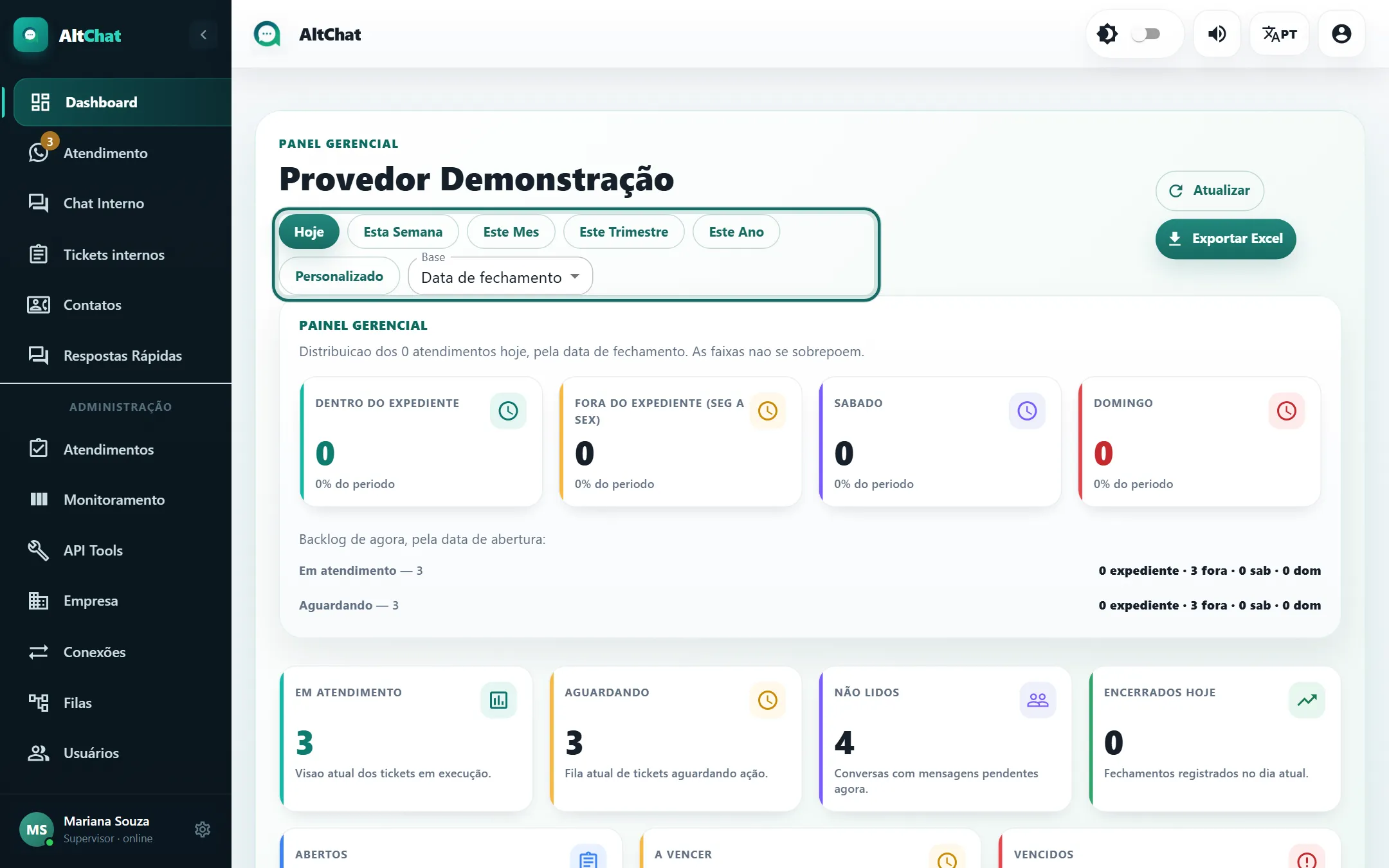1389x868 pixels.
Task: Click the Conexões arrows icon
Action: pyautogui.click(x=39, y=652)
